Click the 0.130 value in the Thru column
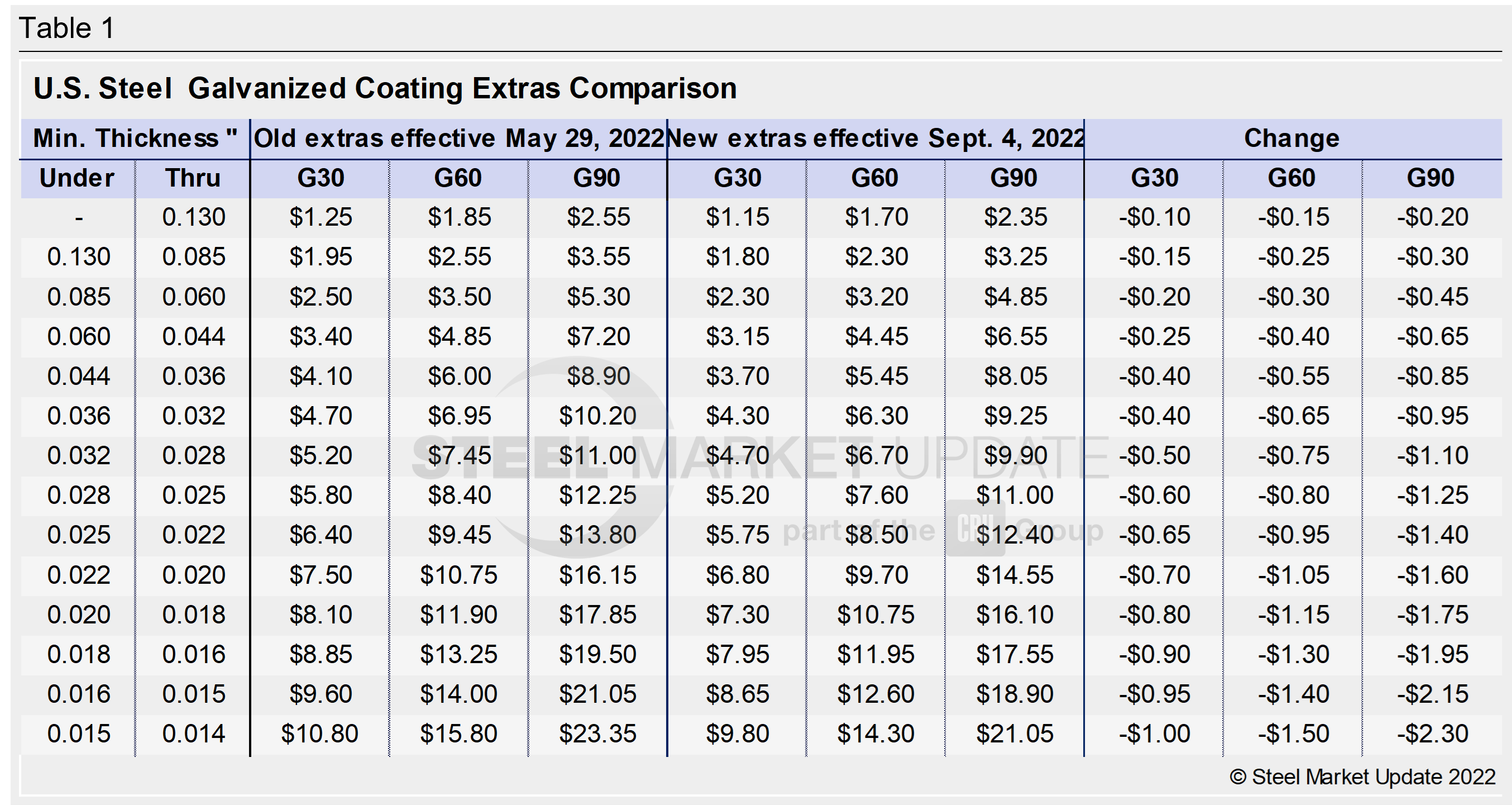 (x=194, y=217)
